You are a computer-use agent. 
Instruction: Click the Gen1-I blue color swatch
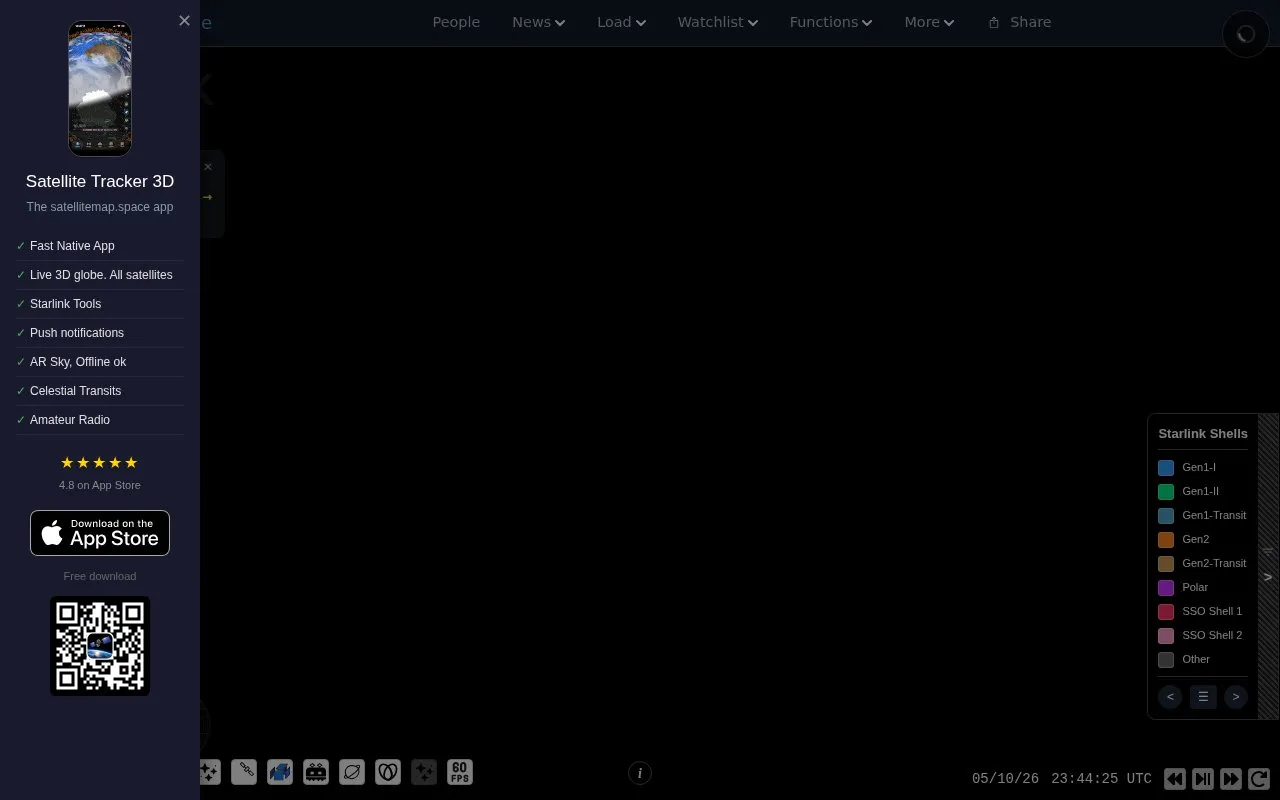point(1166,467)
